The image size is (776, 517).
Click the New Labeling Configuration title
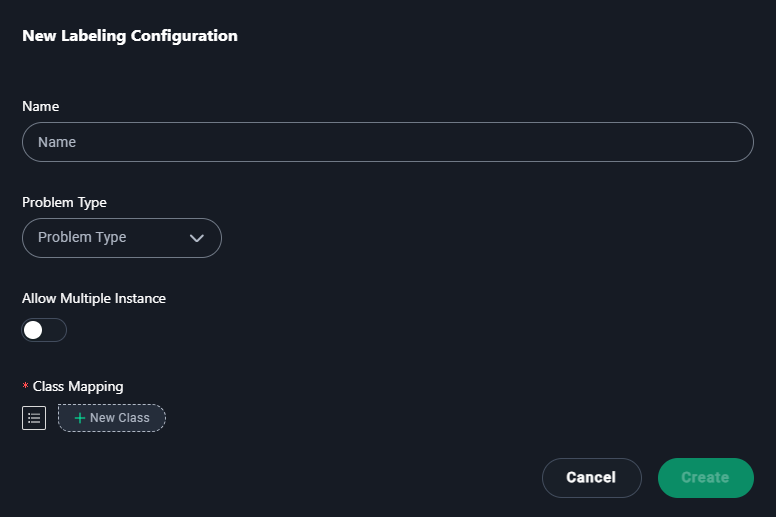point(130,36)
